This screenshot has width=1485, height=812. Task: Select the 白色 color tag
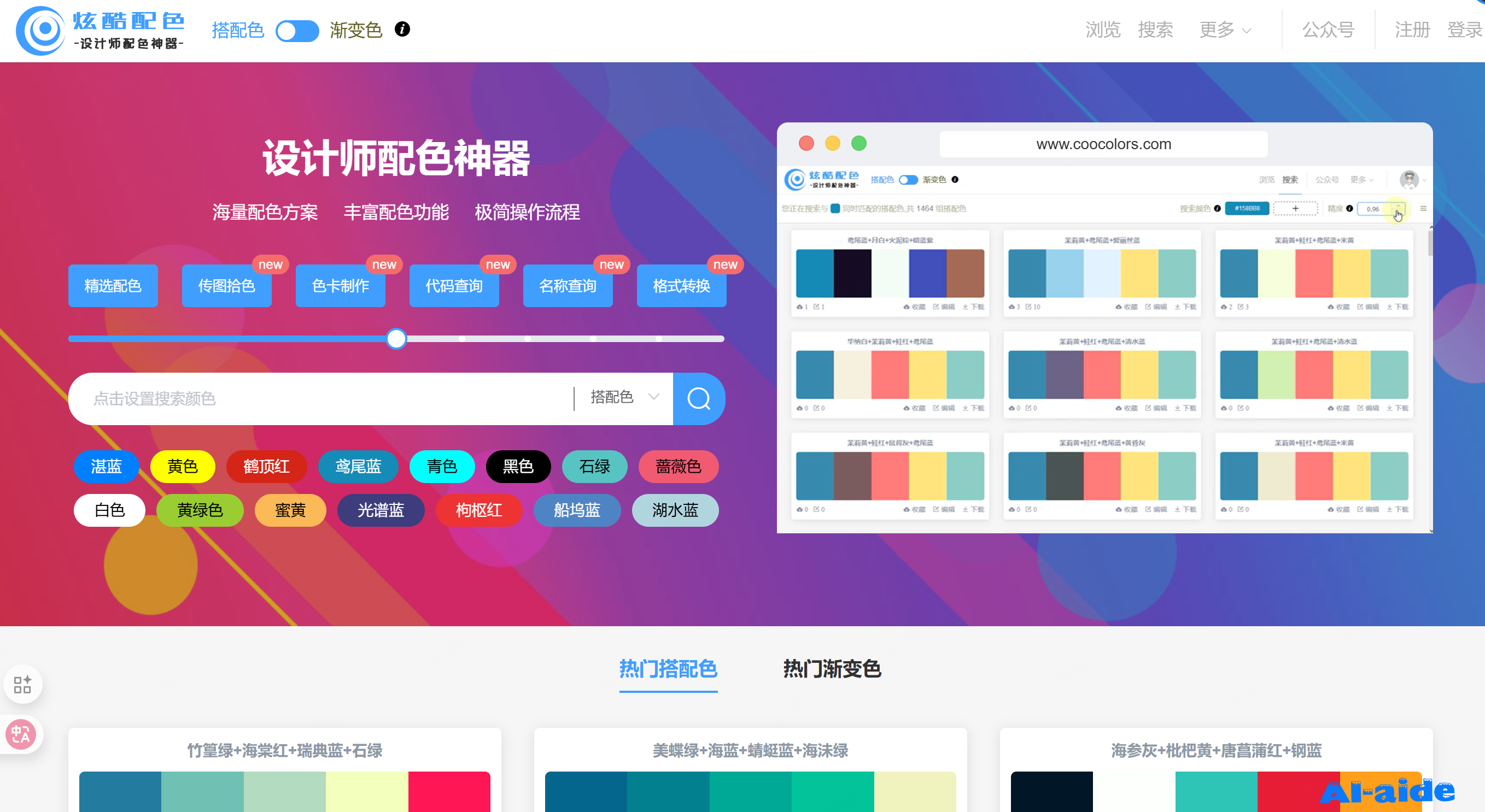pos(109,510)
